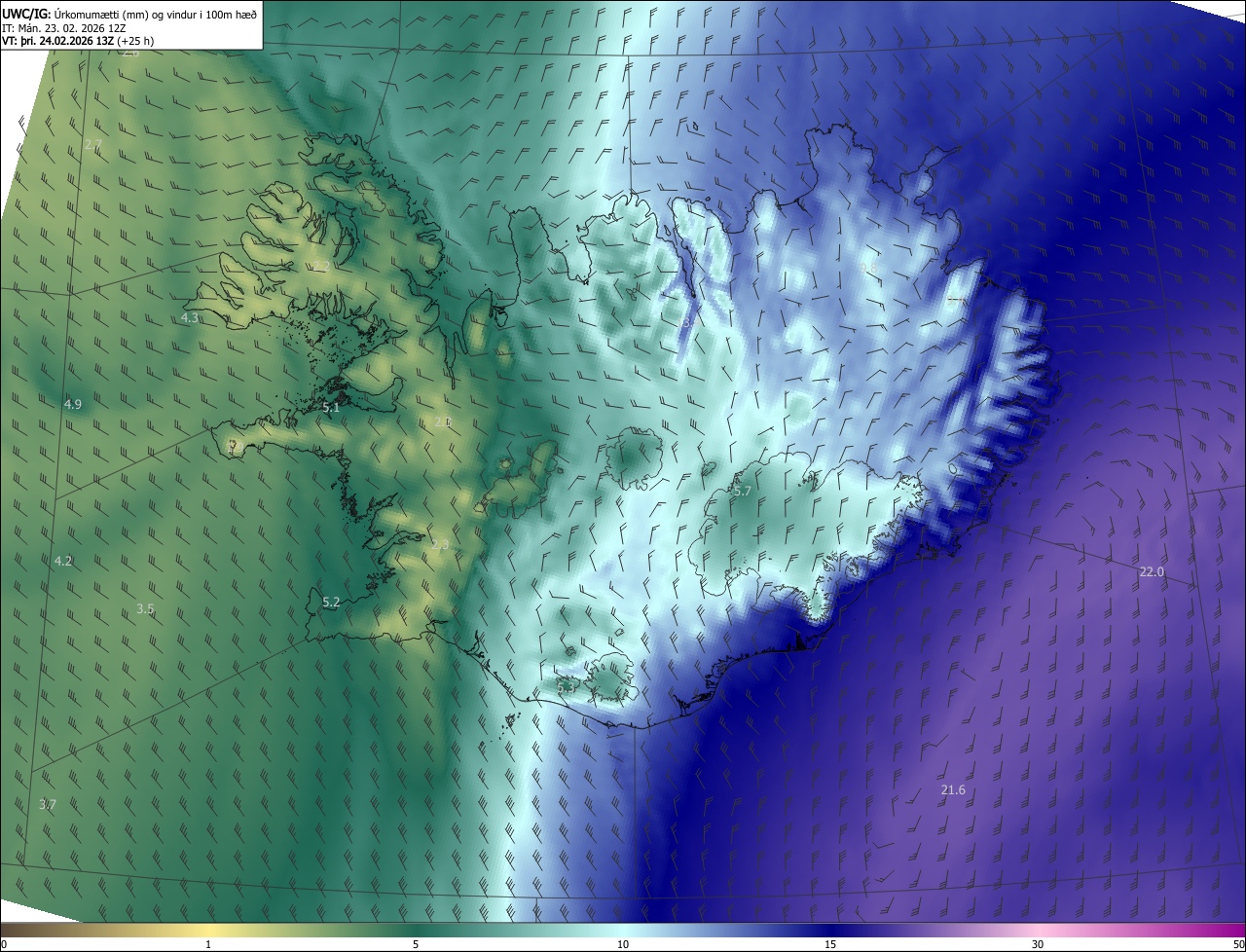Click the 3.5 value label on the map
Screen dimensions: 1246x952
(x=145, y=609)
